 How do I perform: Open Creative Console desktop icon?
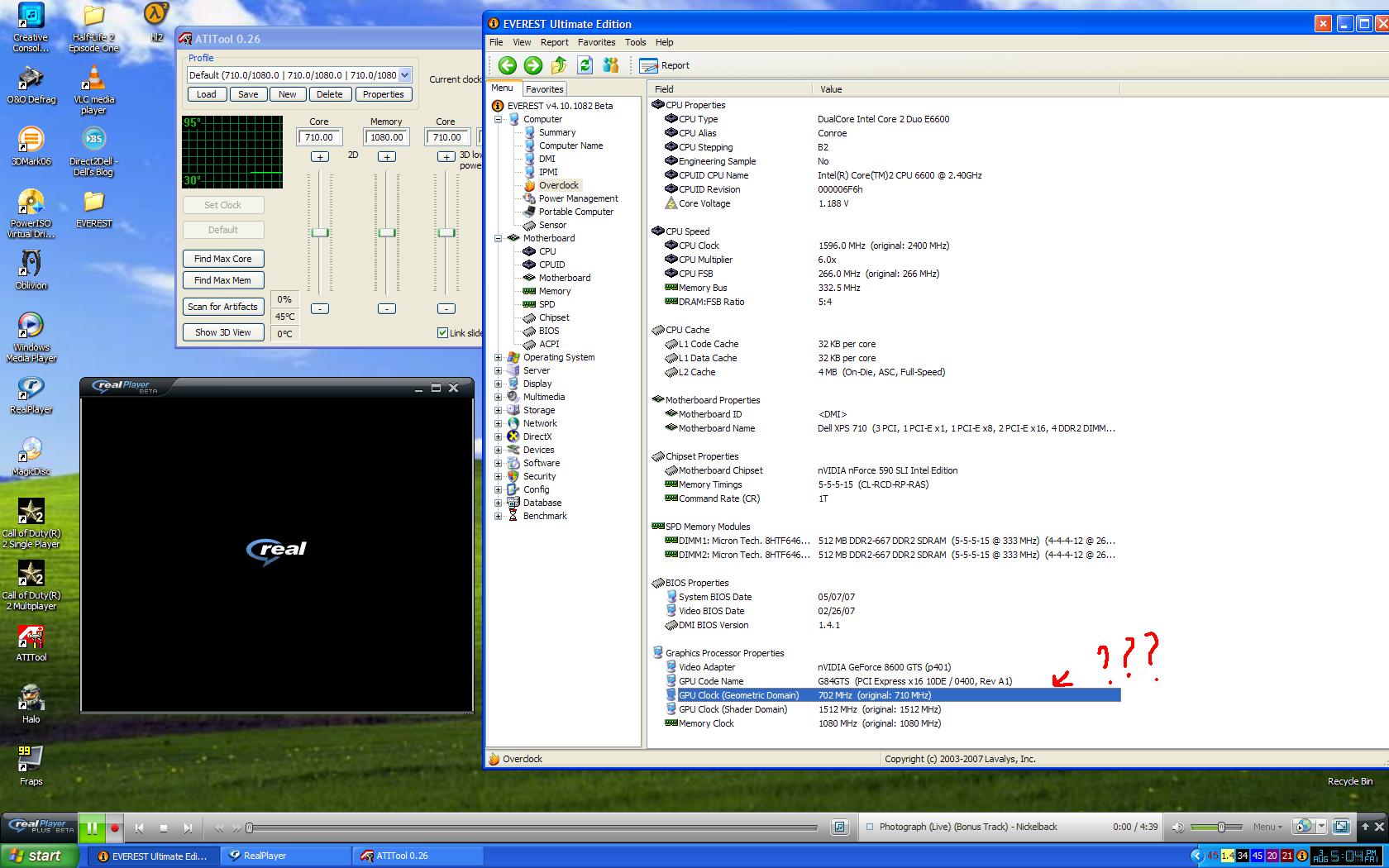pyautogui.click(x=31, y=29)
